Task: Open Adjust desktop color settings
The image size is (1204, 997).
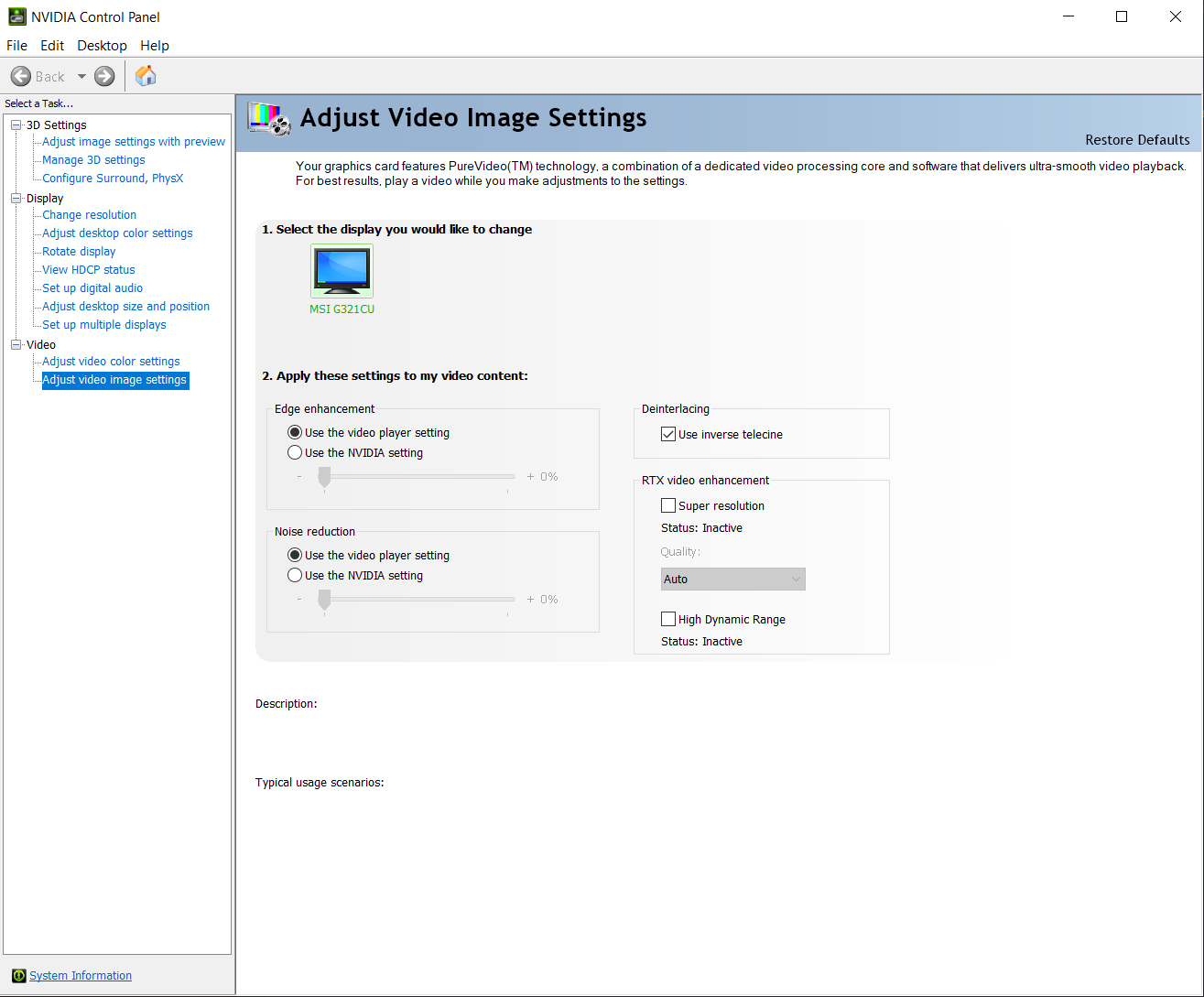Action: (117, 233)
